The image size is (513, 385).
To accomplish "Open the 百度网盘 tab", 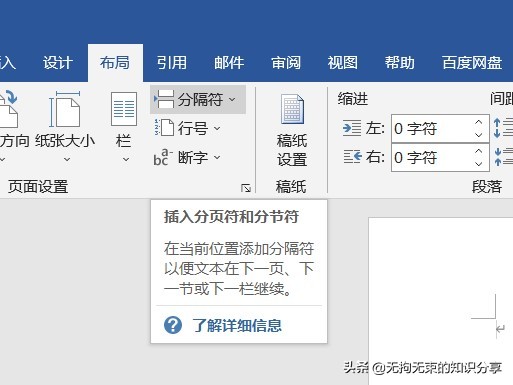I will tap(472, 63).
